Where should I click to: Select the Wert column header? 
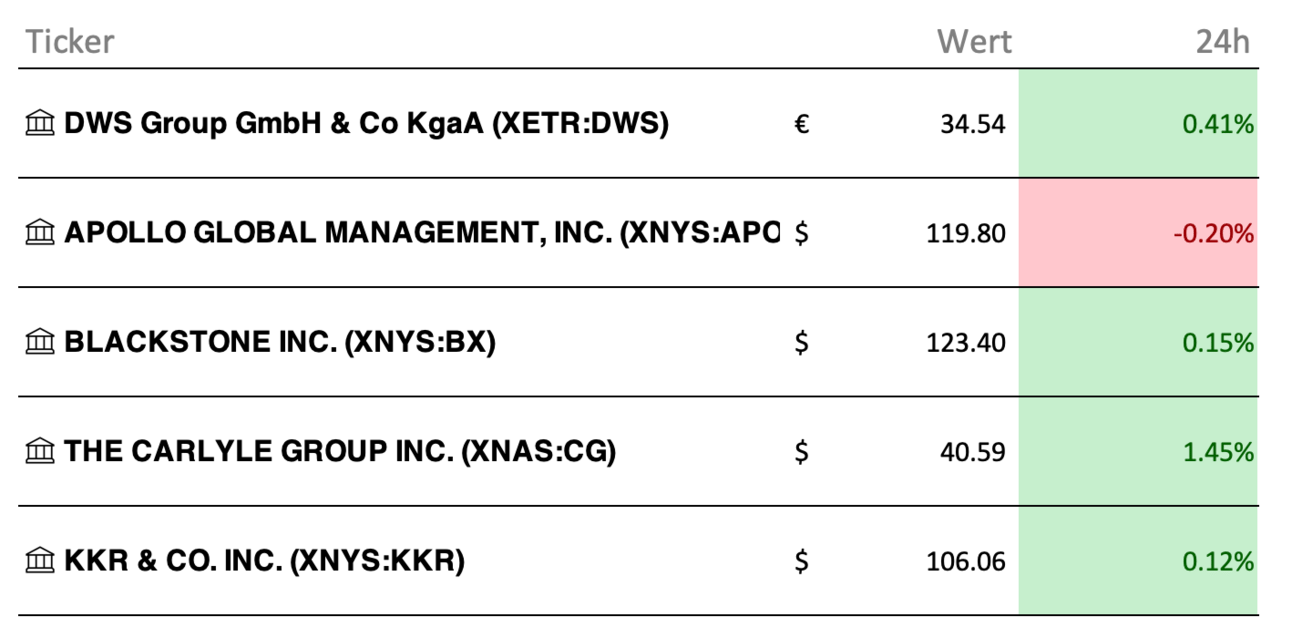(974, 42)
